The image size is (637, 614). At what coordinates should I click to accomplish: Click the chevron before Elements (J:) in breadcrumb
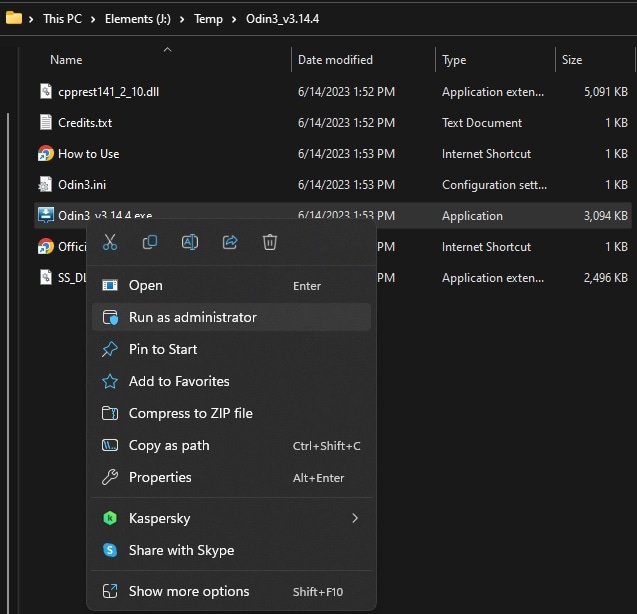tap(94, 19)
